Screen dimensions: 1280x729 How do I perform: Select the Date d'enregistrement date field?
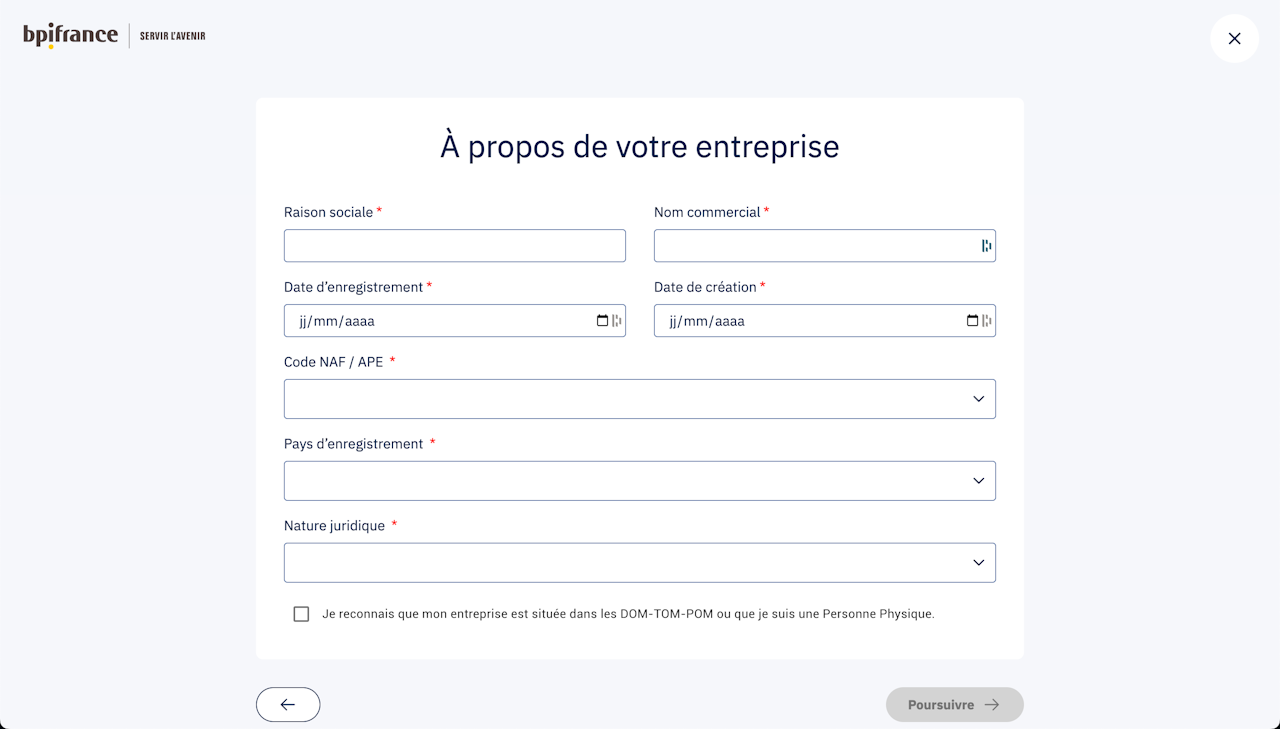[x=440, y=321]
